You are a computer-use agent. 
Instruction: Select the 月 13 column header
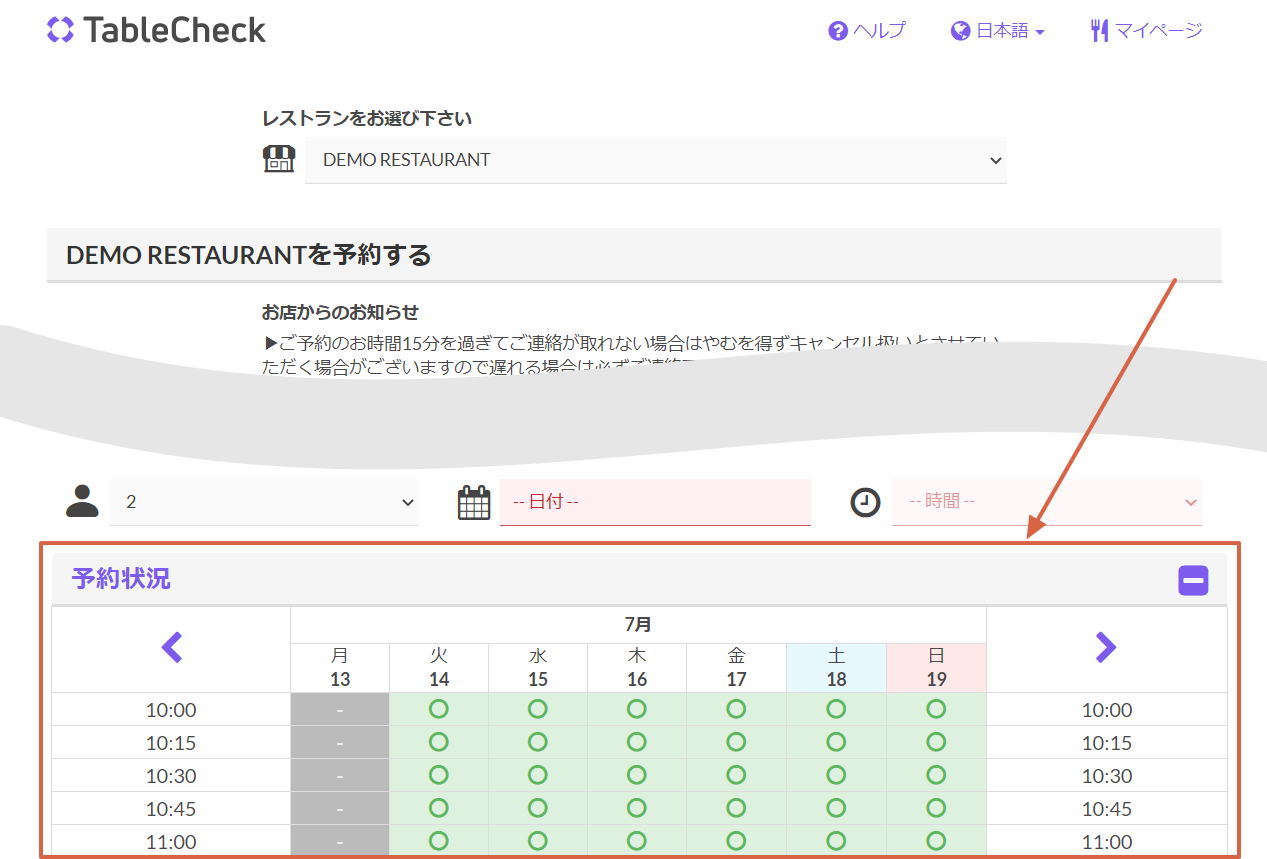tap(340, 668)
